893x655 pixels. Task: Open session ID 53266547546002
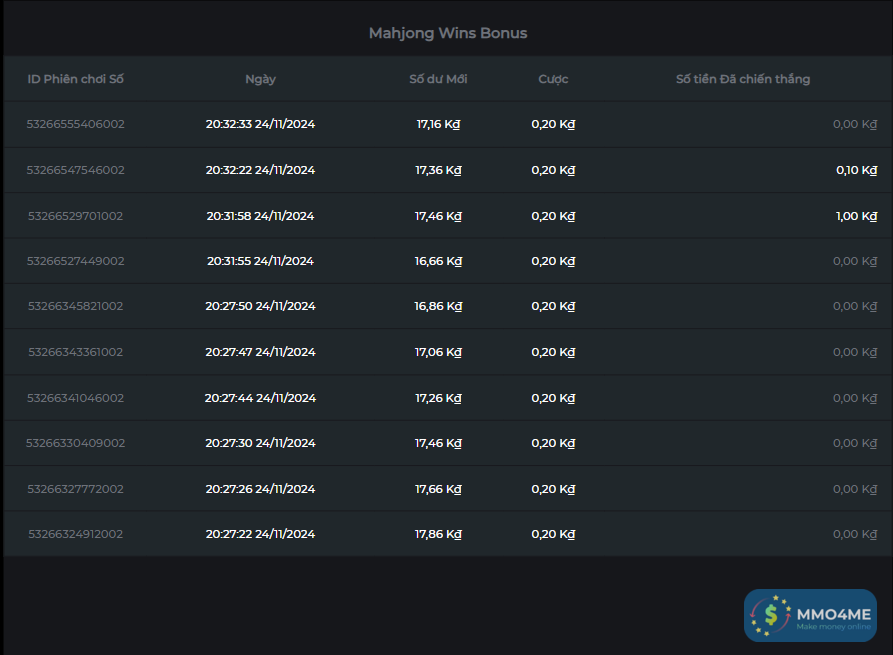point(76,170)
